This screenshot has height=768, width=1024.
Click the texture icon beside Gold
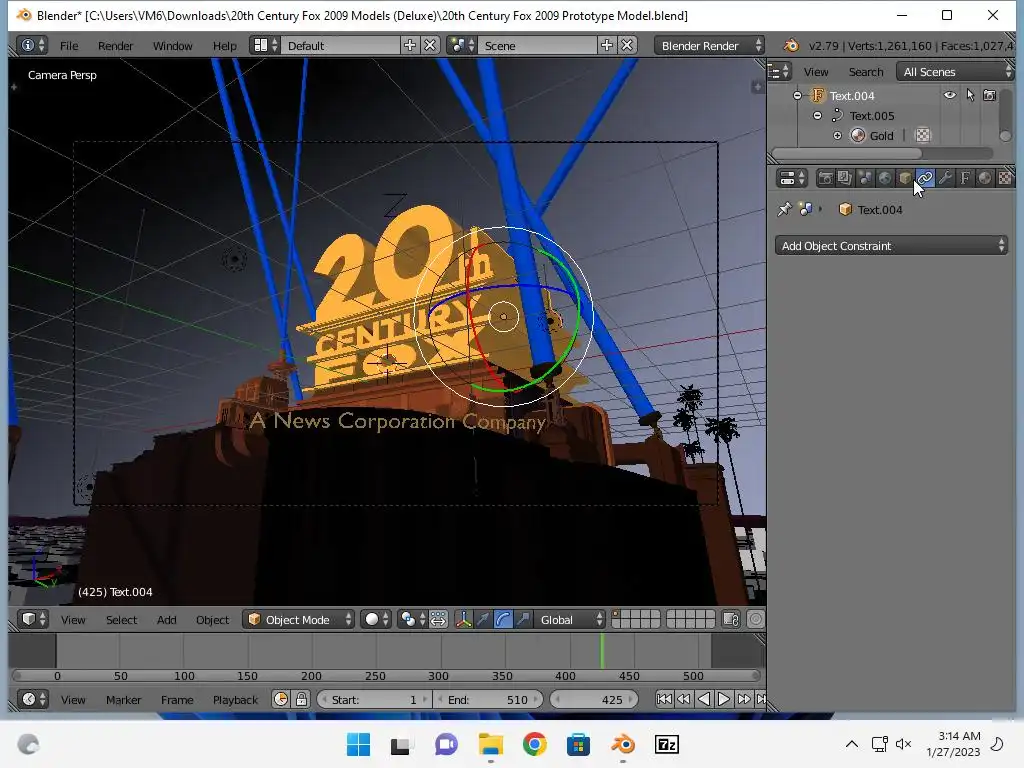[922, 135]
